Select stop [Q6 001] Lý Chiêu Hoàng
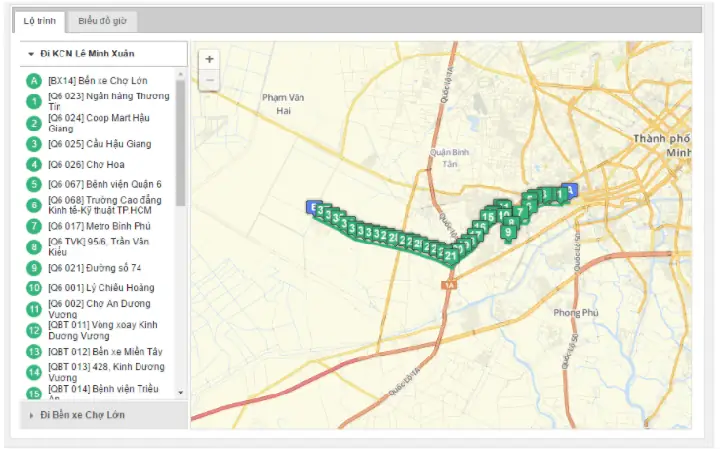 101,288
